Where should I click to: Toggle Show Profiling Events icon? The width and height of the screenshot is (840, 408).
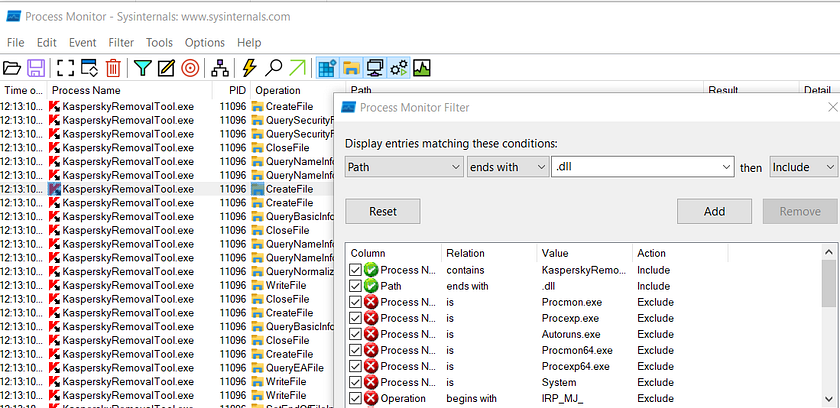[422, 68]
